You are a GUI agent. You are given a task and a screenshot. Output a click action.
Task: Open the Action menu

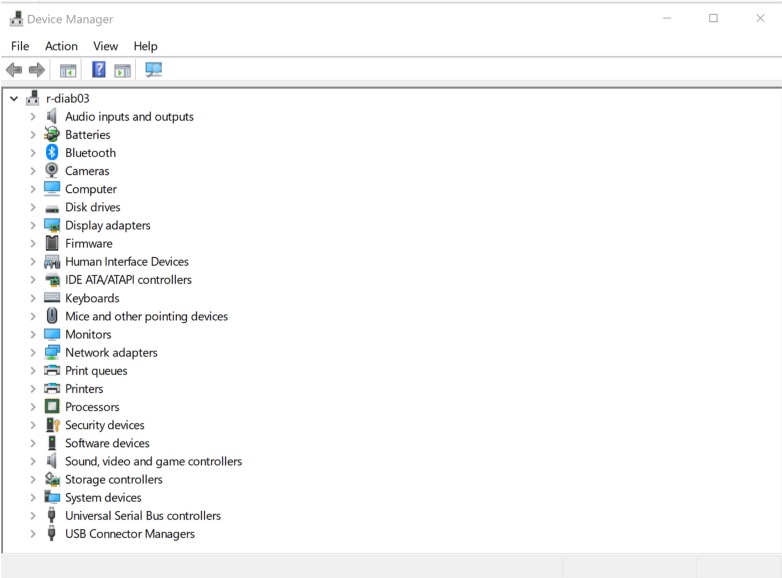pos(61,46)
